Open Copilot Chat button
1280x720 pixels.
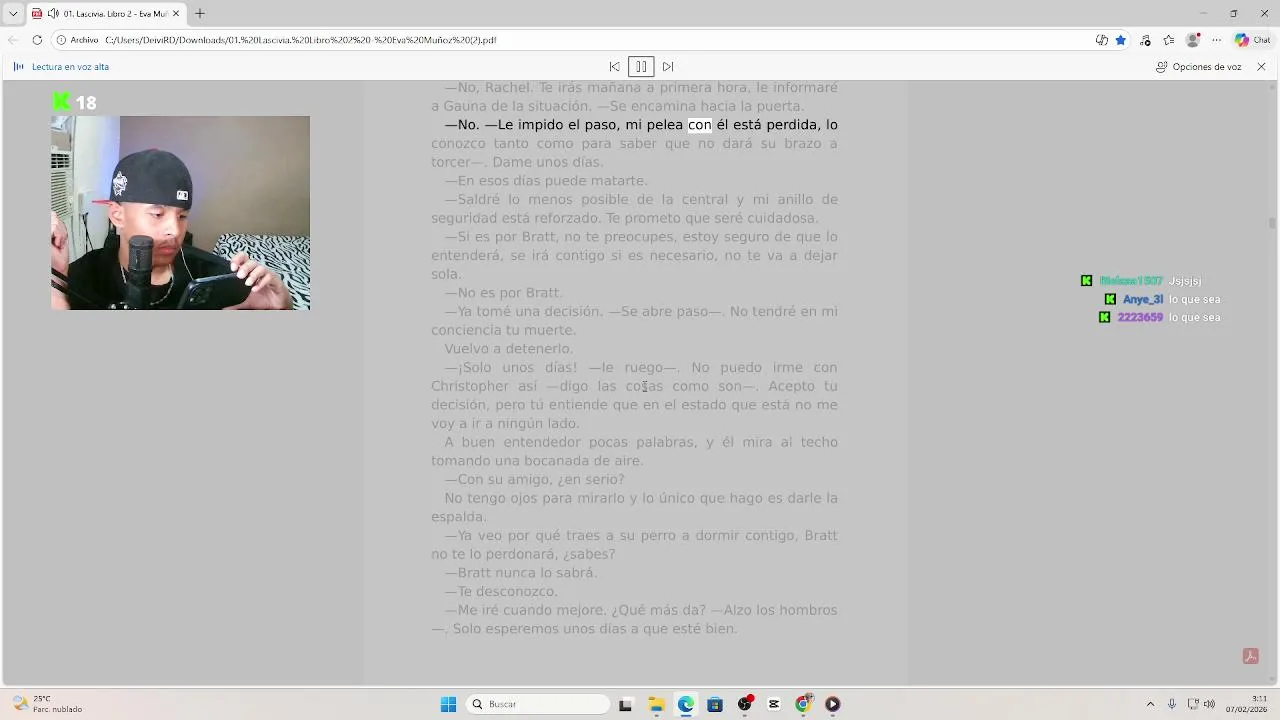click(1252, 40)
